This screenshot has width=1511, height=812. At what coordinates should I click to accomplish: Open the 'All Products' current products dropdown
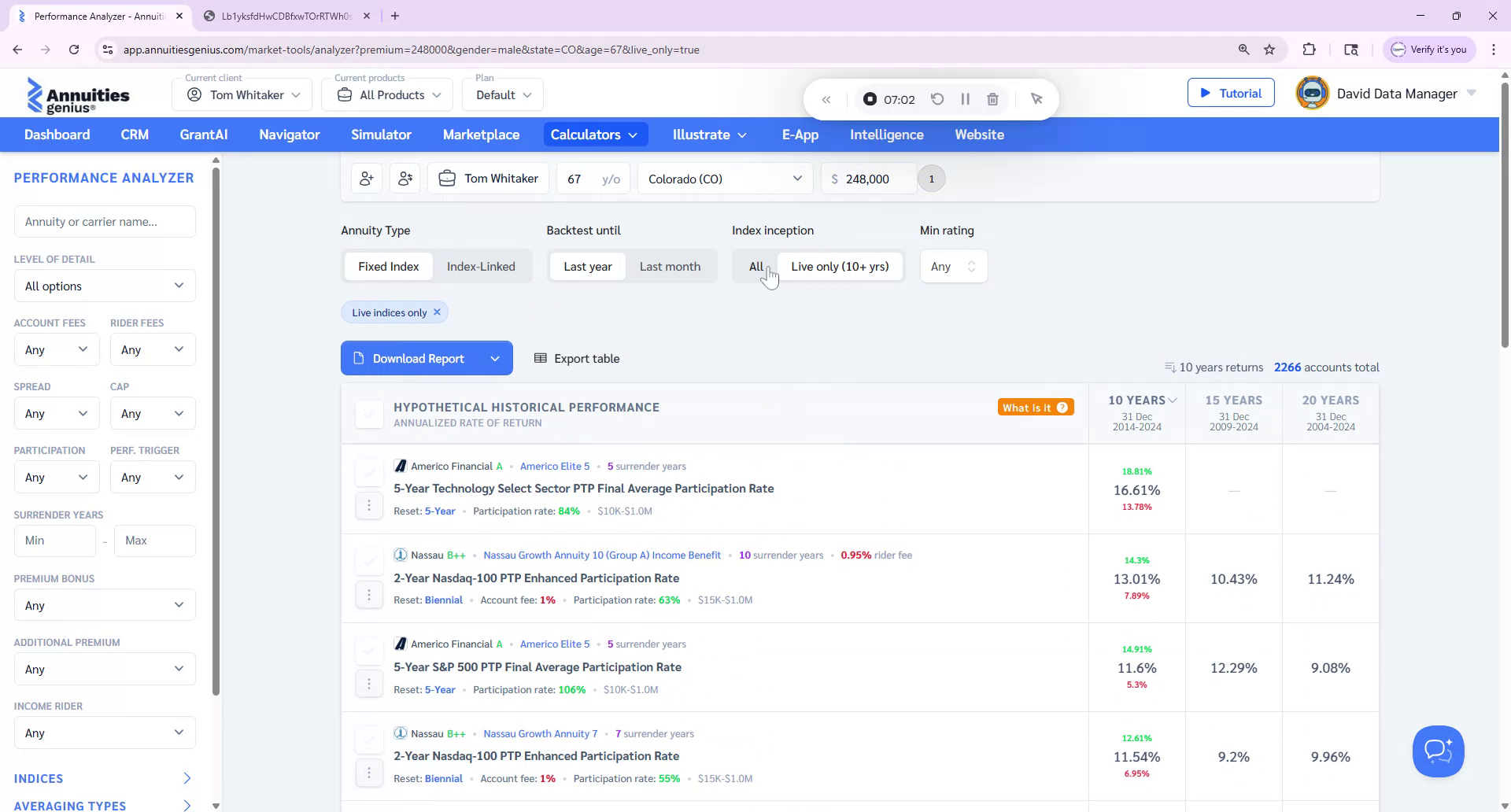click(386, 94)
